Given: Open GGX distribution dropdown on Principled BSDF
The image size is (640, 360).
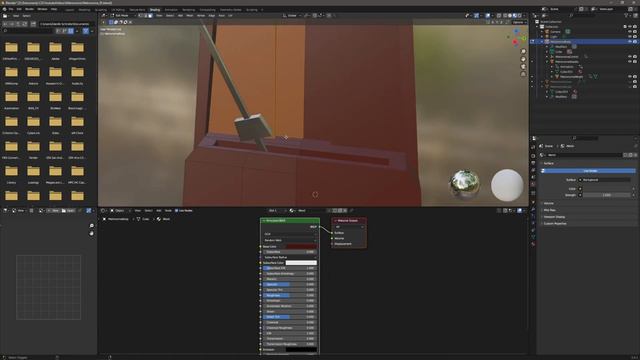Looking at the screenshot, I should click(290, 234).
